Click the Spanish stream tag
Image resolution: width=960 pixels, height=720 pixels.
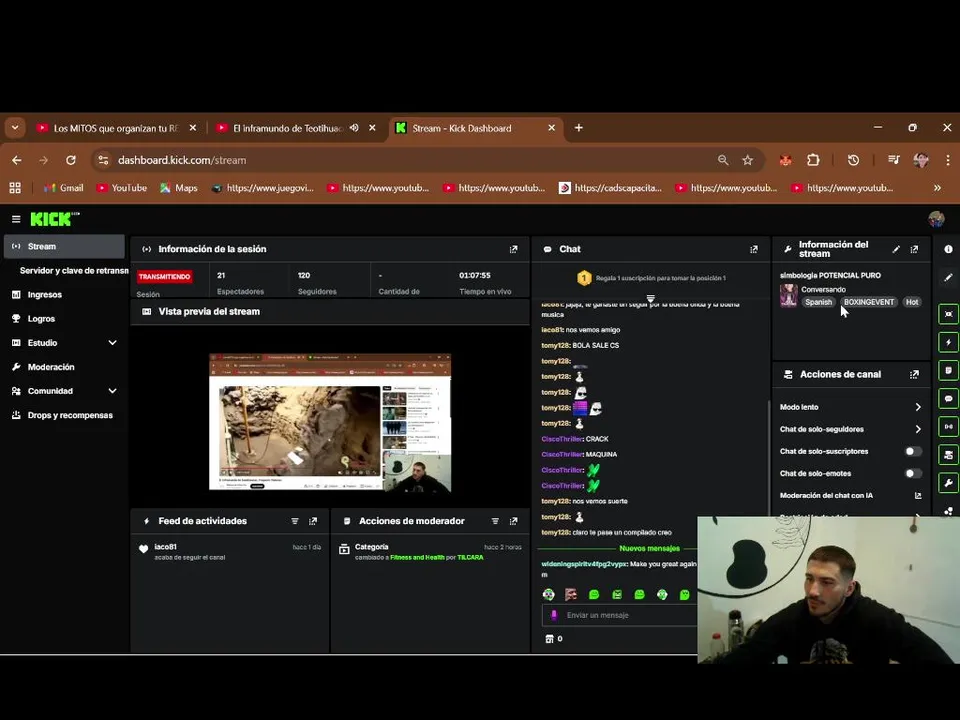coord(819,302)
